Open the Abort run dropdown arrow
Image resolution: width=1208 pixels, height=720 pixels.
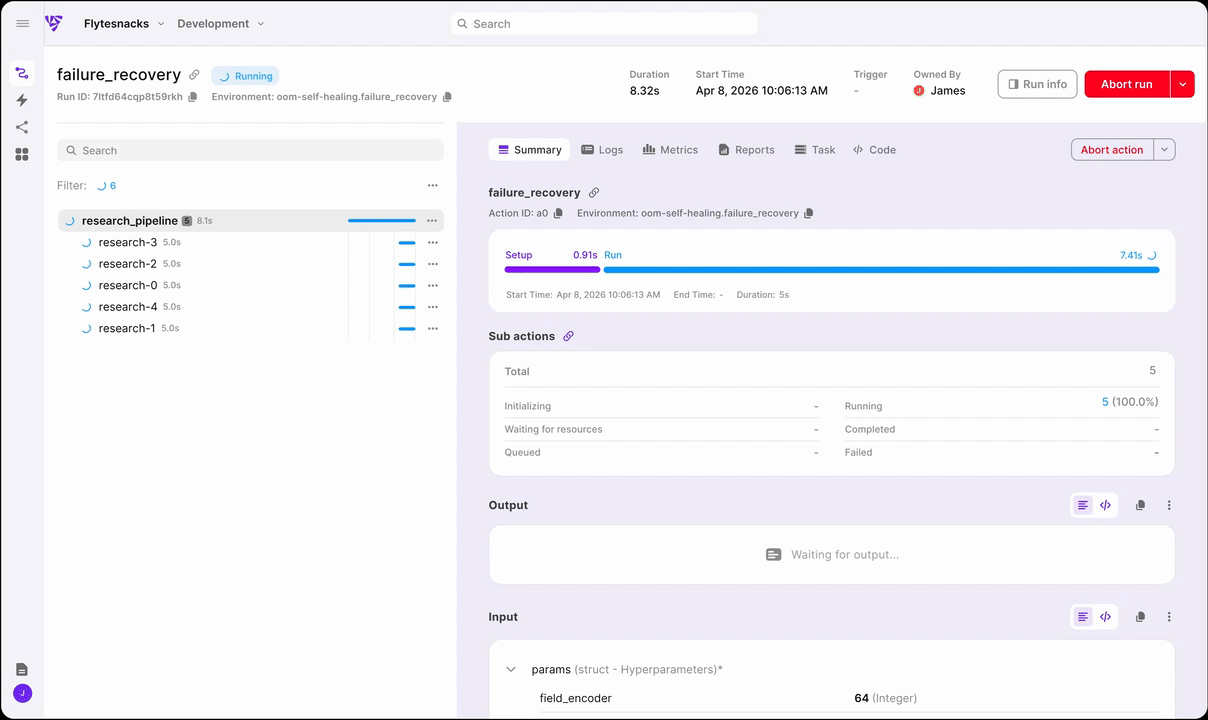[x=1182, y=84]
